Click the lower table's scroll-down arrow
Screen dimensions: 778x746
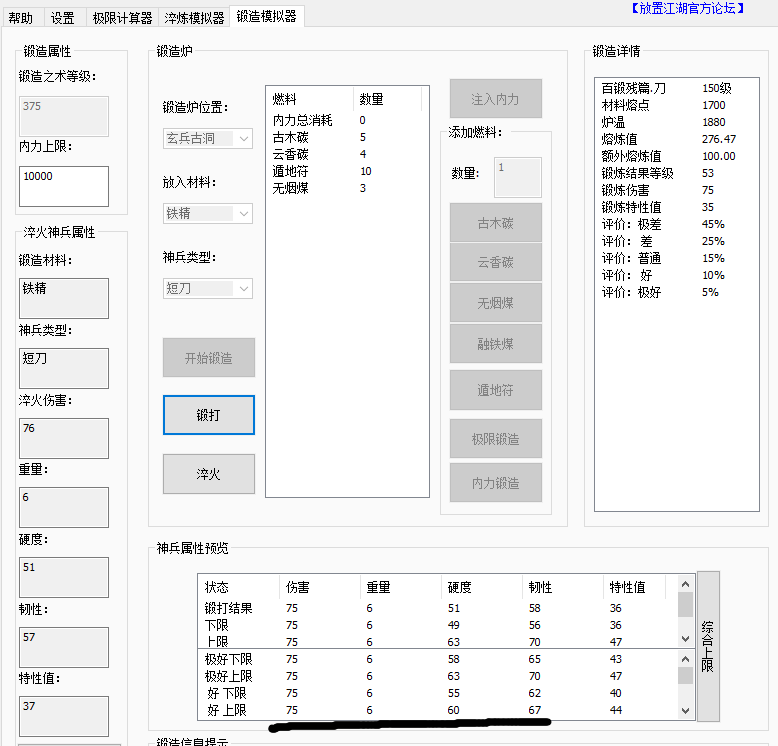click(685, 711)
